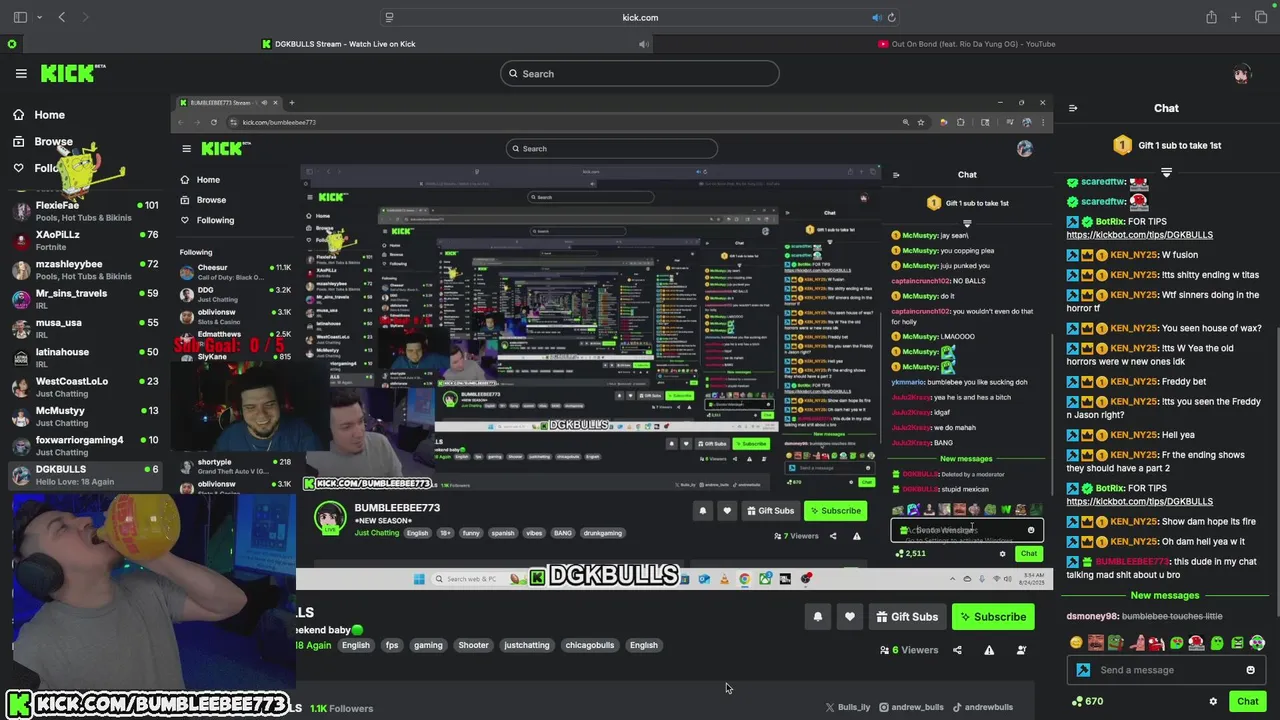Select the justchatting tag

click(527, 645)
